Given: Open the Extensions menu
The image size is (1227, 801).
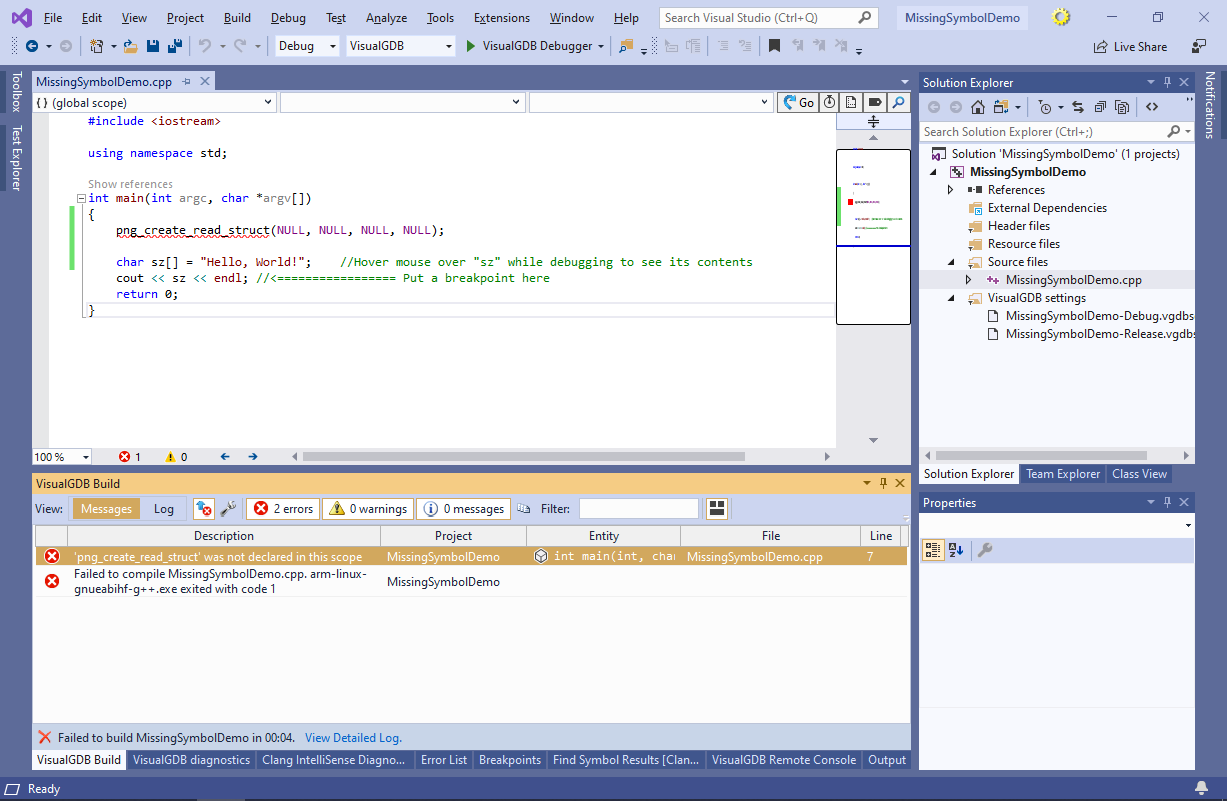Looking at the screenshot, I should [x=502, y=18].
